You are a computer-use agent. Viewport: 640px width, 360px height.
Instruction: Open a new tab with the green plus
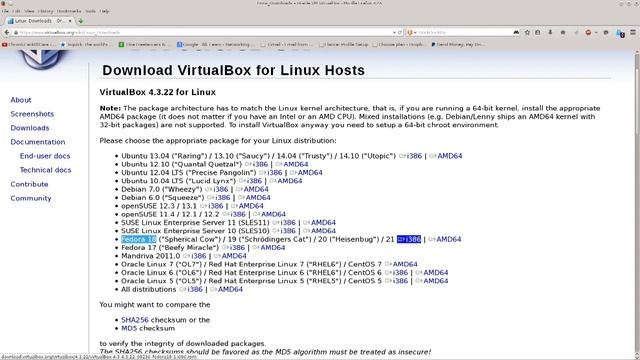point(80,21)
